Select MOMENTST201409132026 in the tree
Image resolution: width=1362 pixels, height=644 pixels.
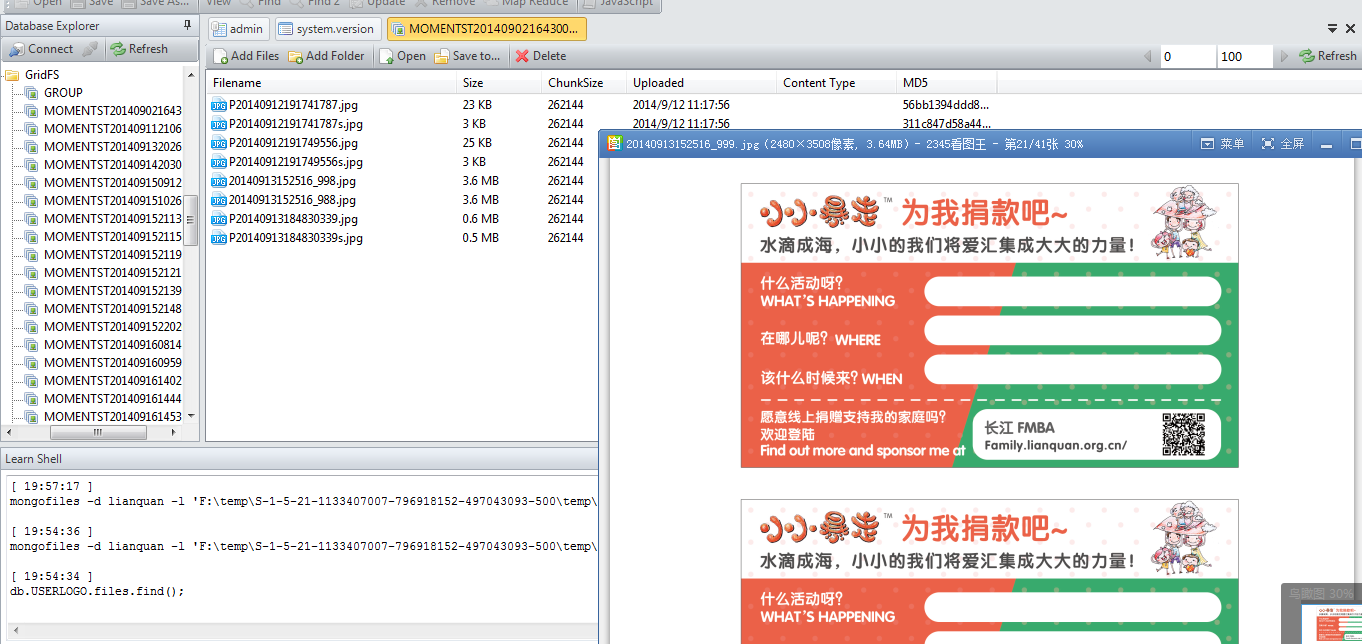tap(104, 146)
